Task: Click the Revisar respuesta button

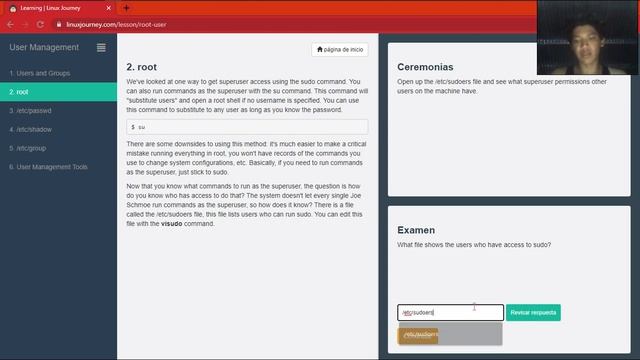Action: coord(533,313)
